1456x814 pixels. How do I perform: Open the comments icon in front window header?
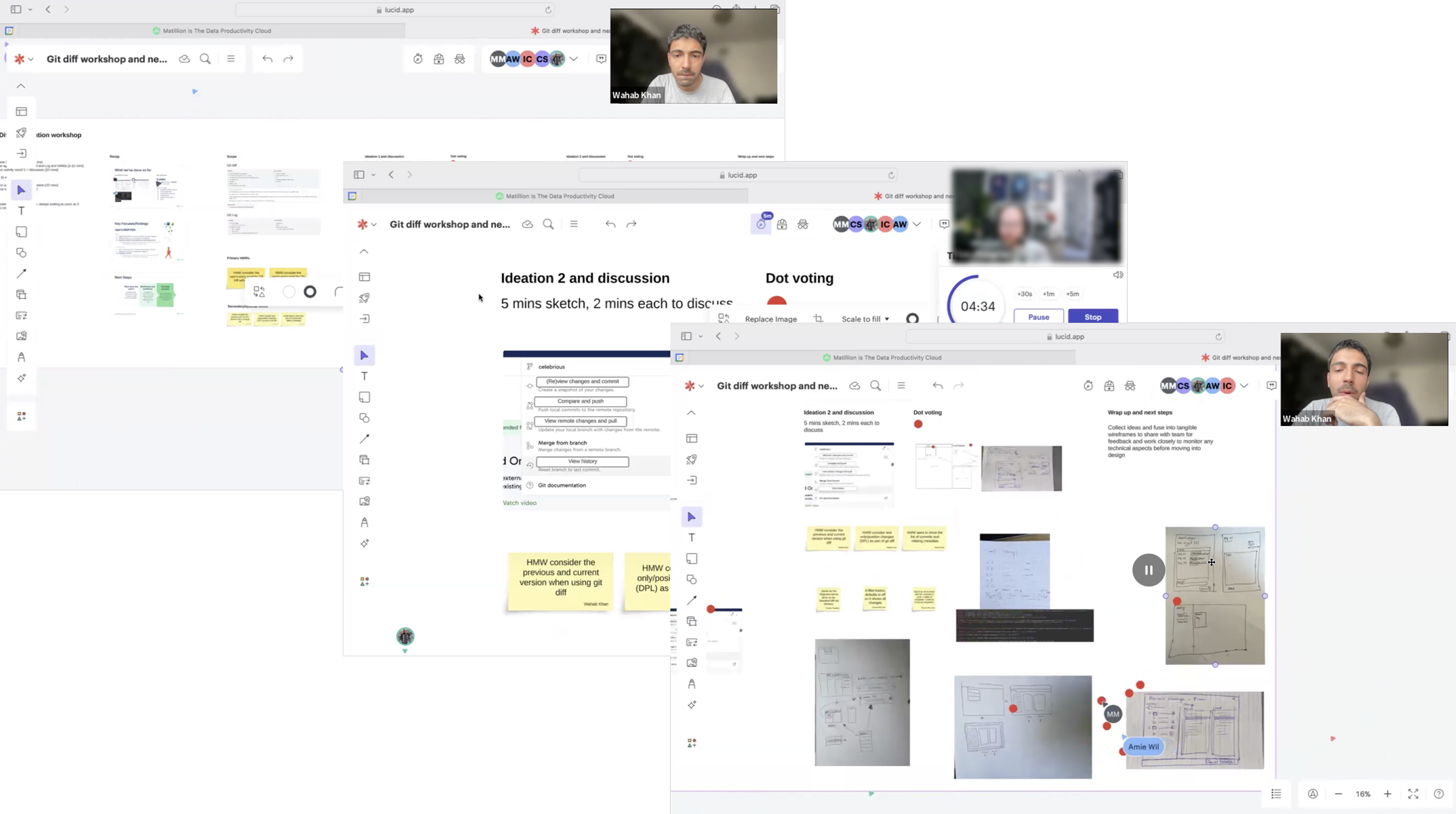click(1271, 386)
